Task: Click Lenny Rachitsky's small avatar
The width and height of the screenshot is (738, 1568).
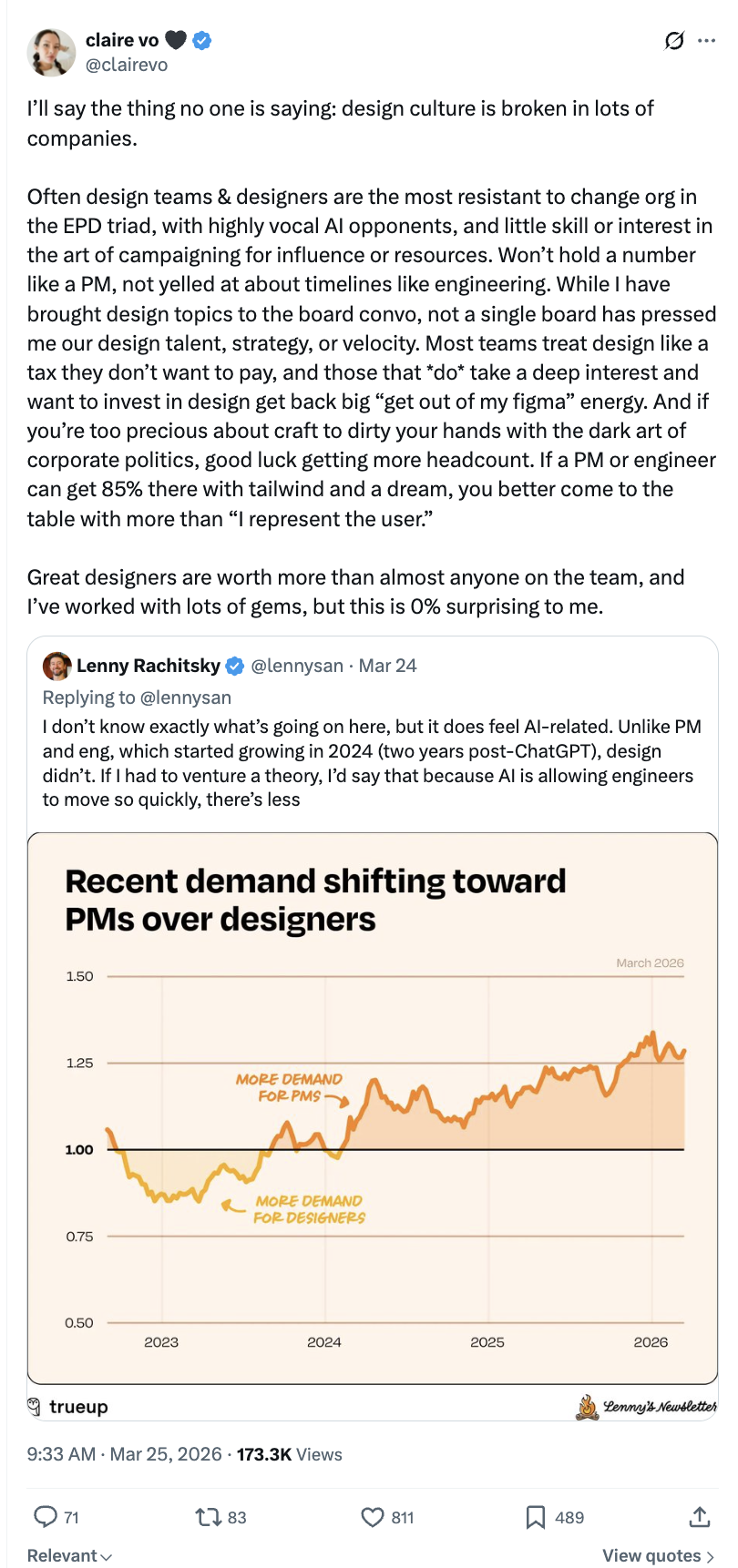Action: [56, 666]
